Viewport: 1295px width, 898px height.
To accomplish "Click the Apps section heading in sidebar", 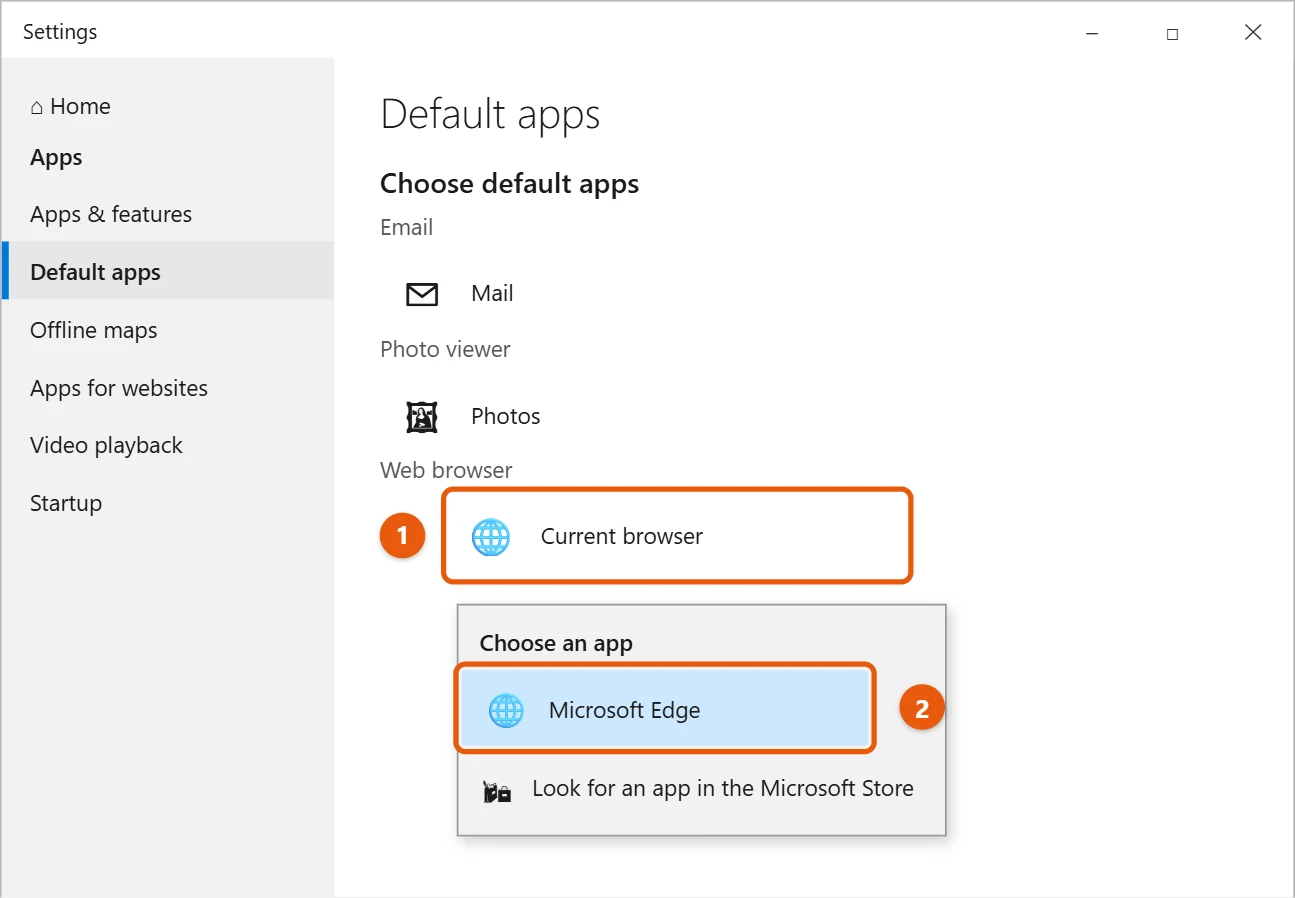I will click(56, 157).
